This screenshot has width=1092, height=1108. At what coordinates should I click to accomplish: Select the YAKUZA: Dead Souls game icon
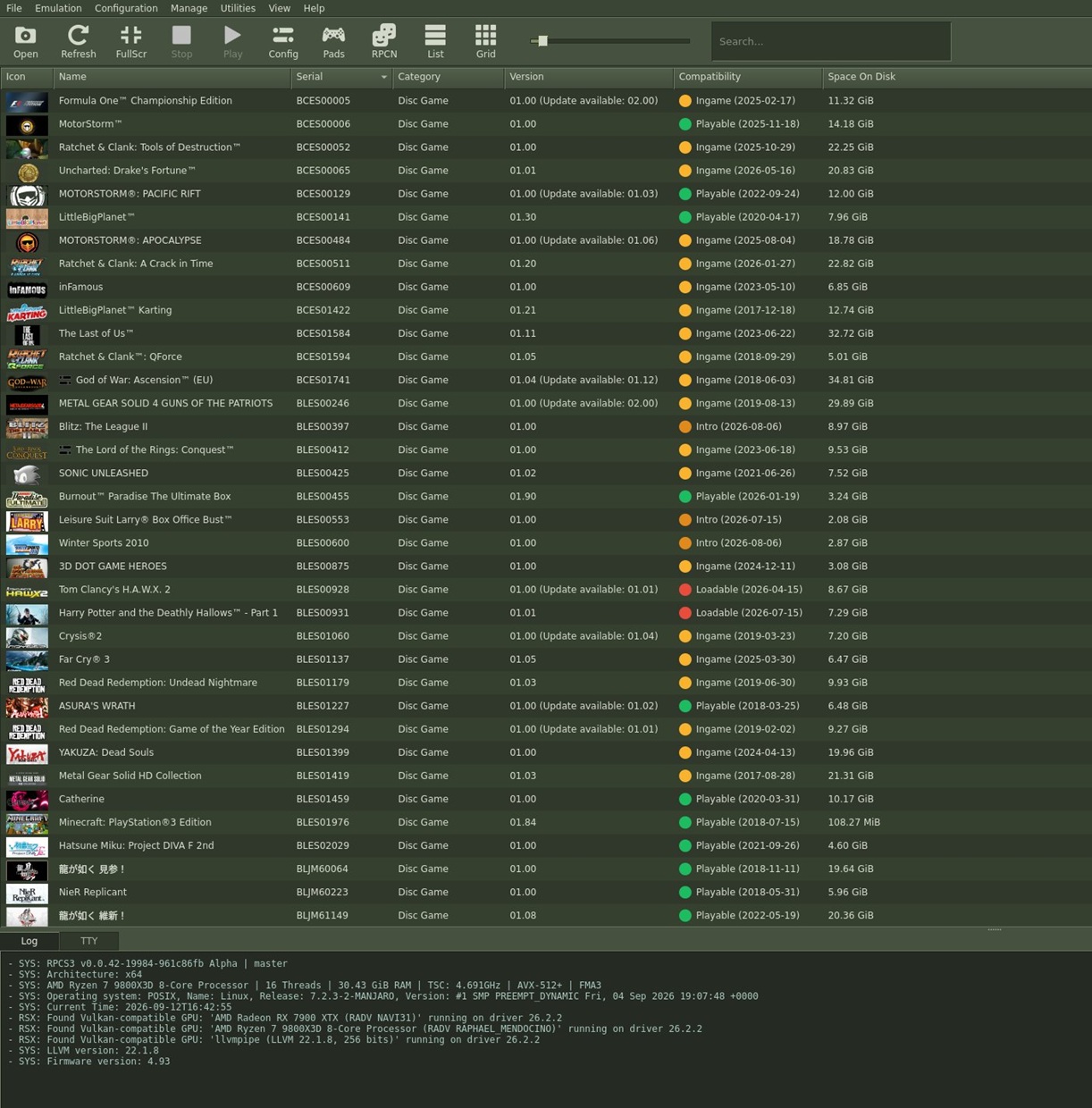pyautogui.click(x=27, y=752)
